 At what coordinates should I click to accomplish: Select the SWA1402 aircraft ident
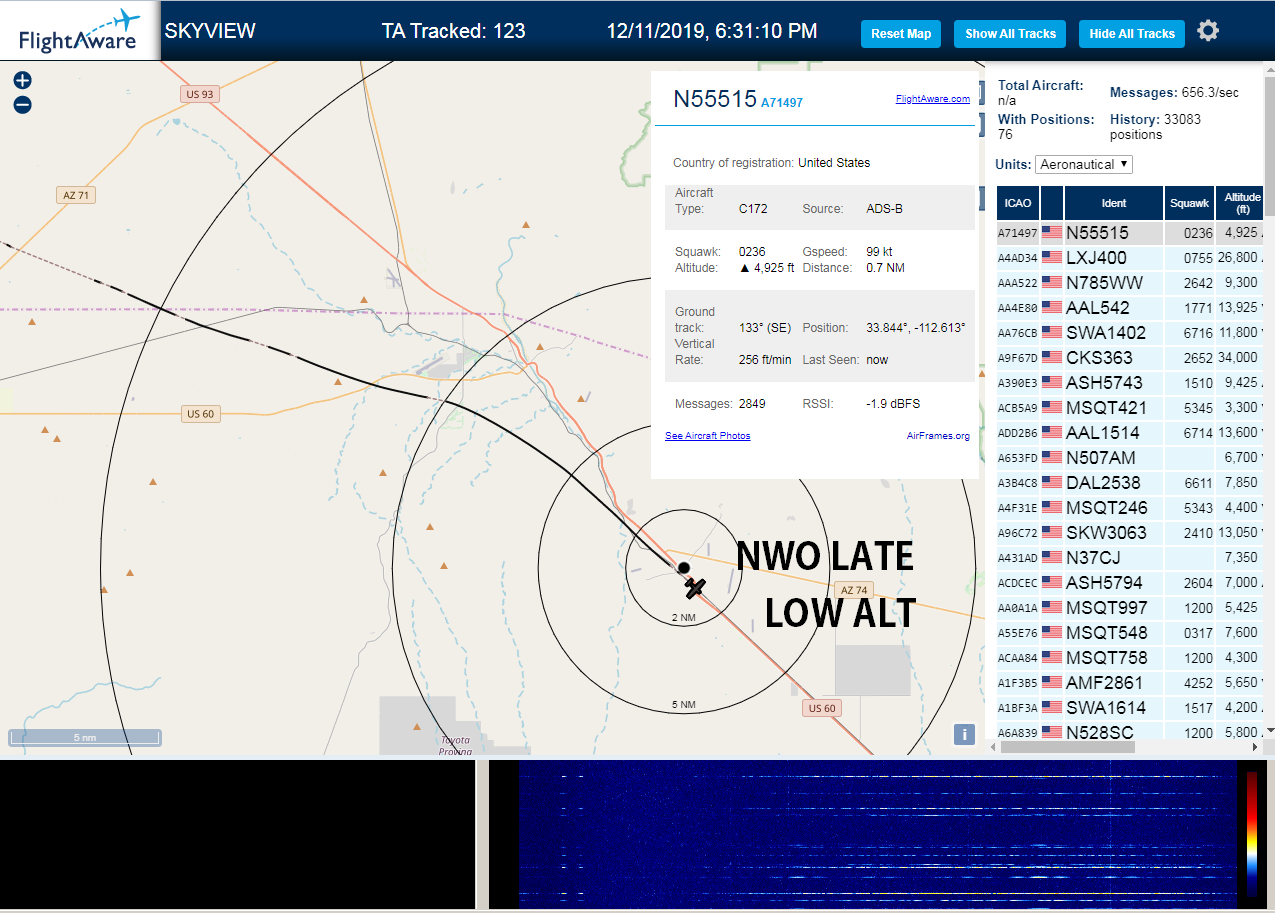[x=1106, y=332]
